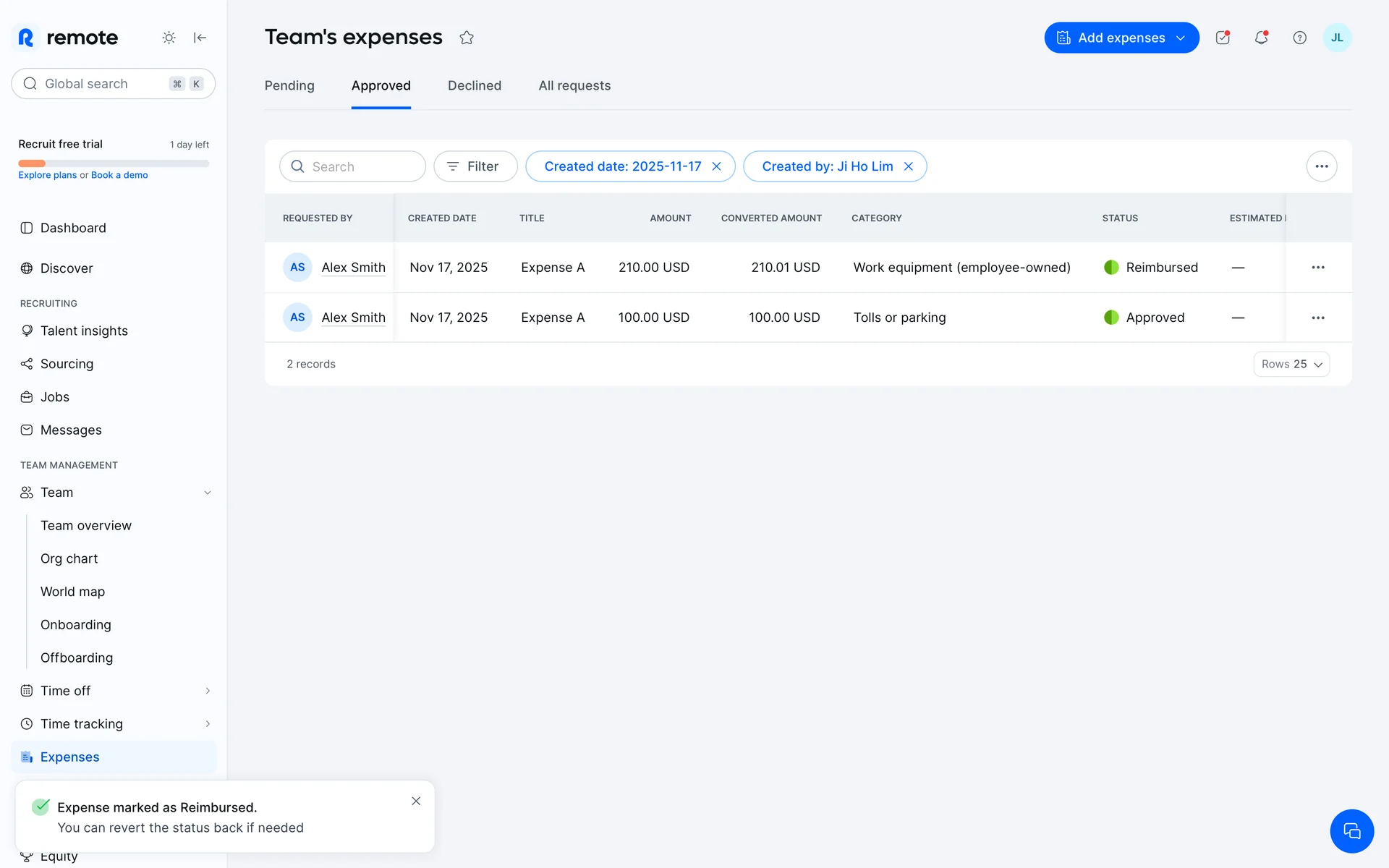Open the to-do checklist icon in the header
The image size is (1389, 868).
coord(1223,38)
